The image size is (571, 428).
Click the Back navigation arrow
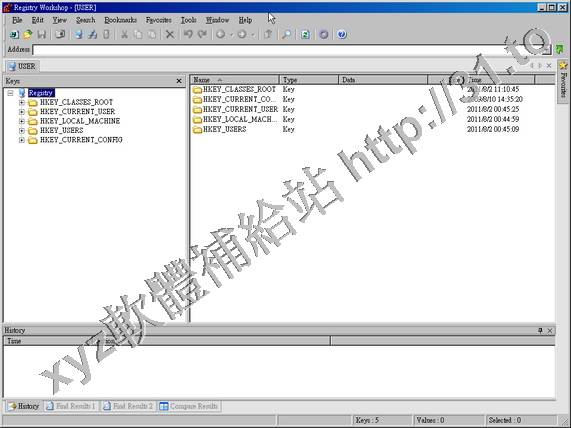click(220, 35)
